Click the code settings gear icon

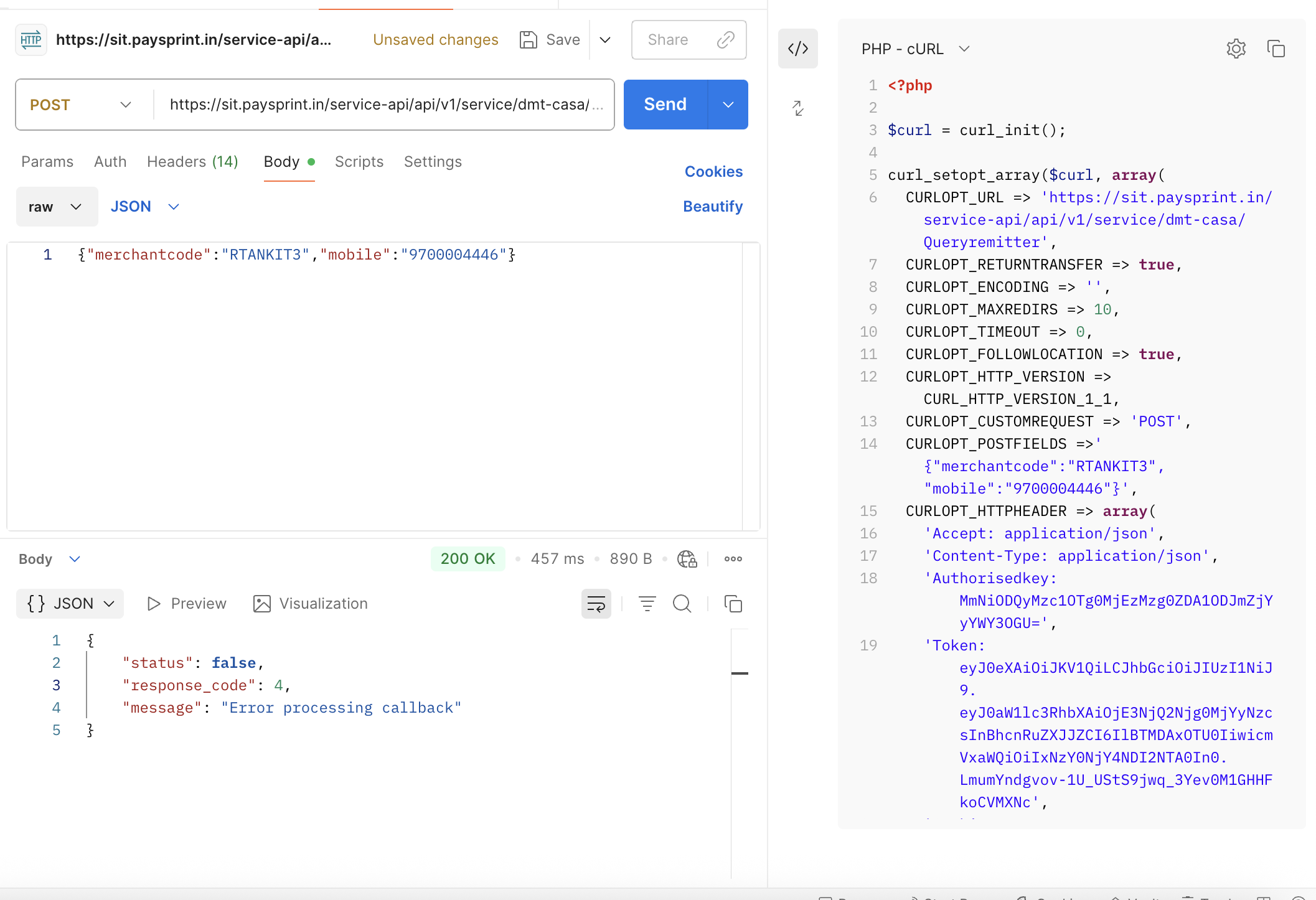pos(1236,49)
